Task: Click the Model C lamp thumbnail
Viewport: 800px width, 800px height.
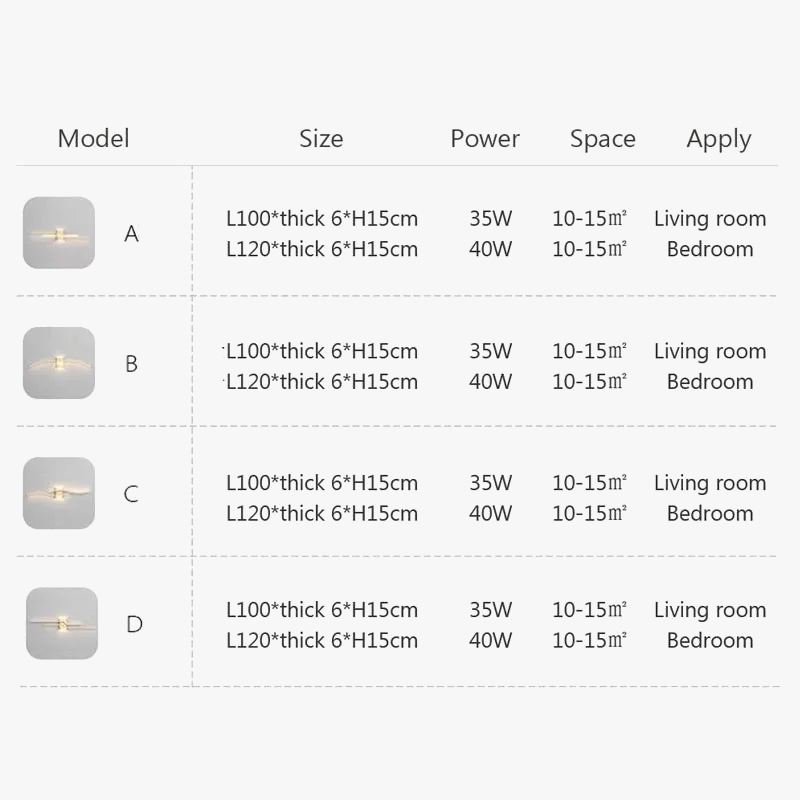Action: [x=59, y=493]
